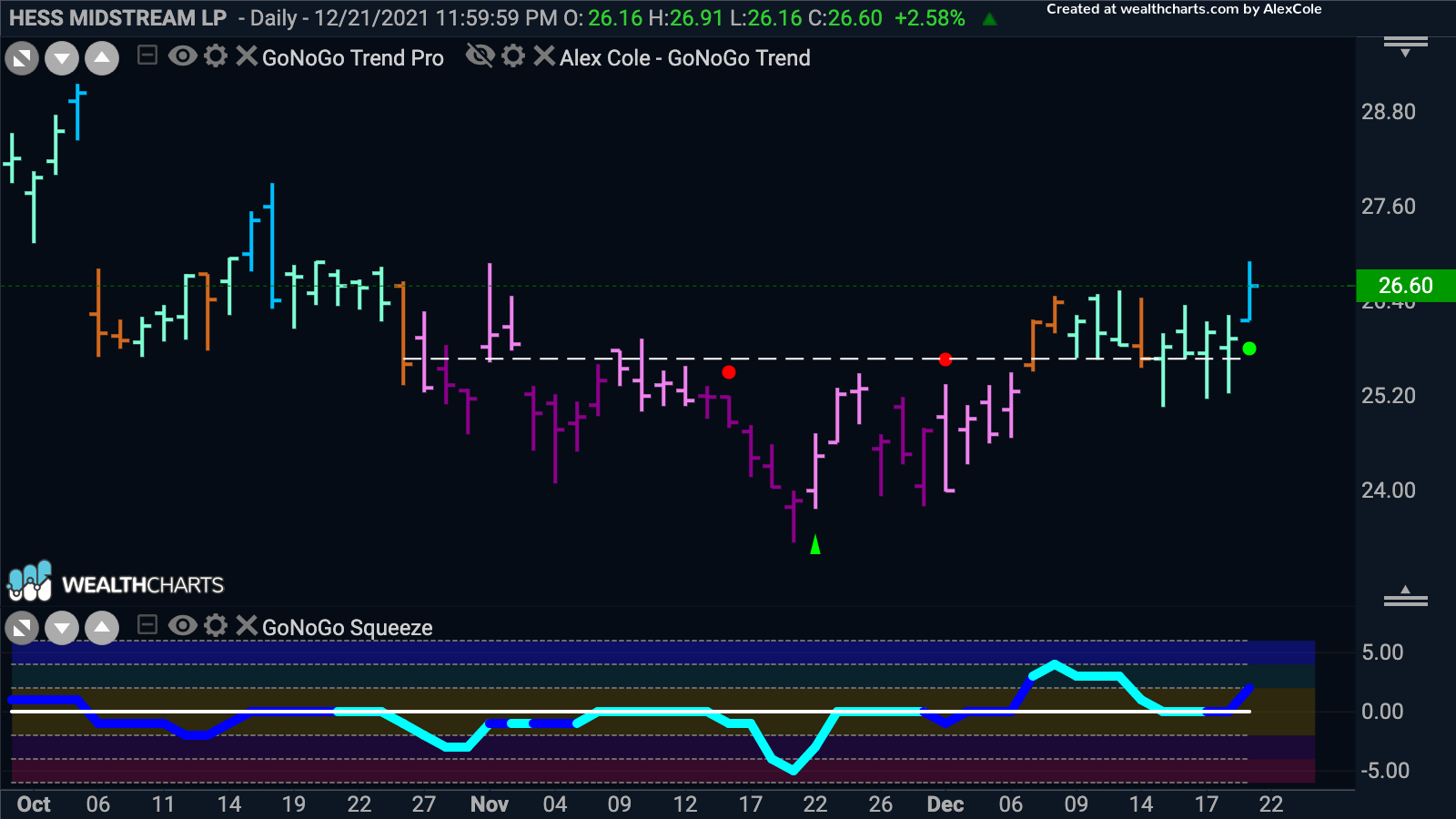Click the green up triangle beside change percentage
The width and height of the screenshot is (1456, 819).
tap(990, 19)
